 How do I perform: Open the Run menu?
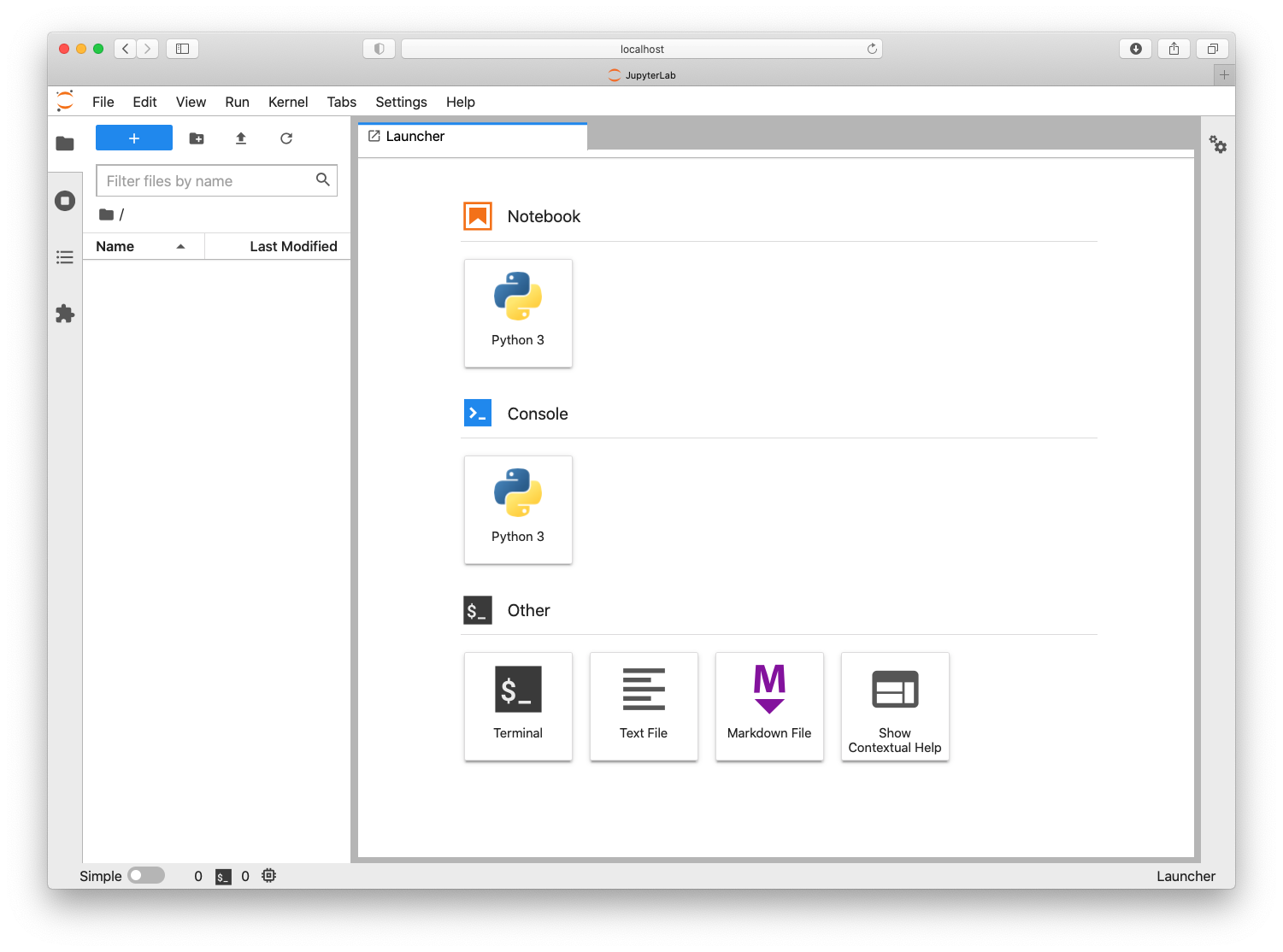237,102
